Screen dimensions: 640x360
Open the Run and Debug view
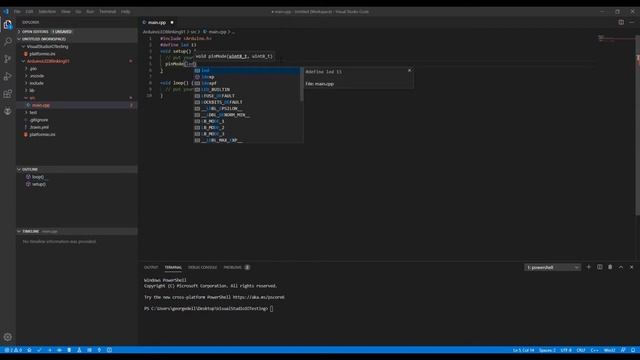(x=8, y=76)
